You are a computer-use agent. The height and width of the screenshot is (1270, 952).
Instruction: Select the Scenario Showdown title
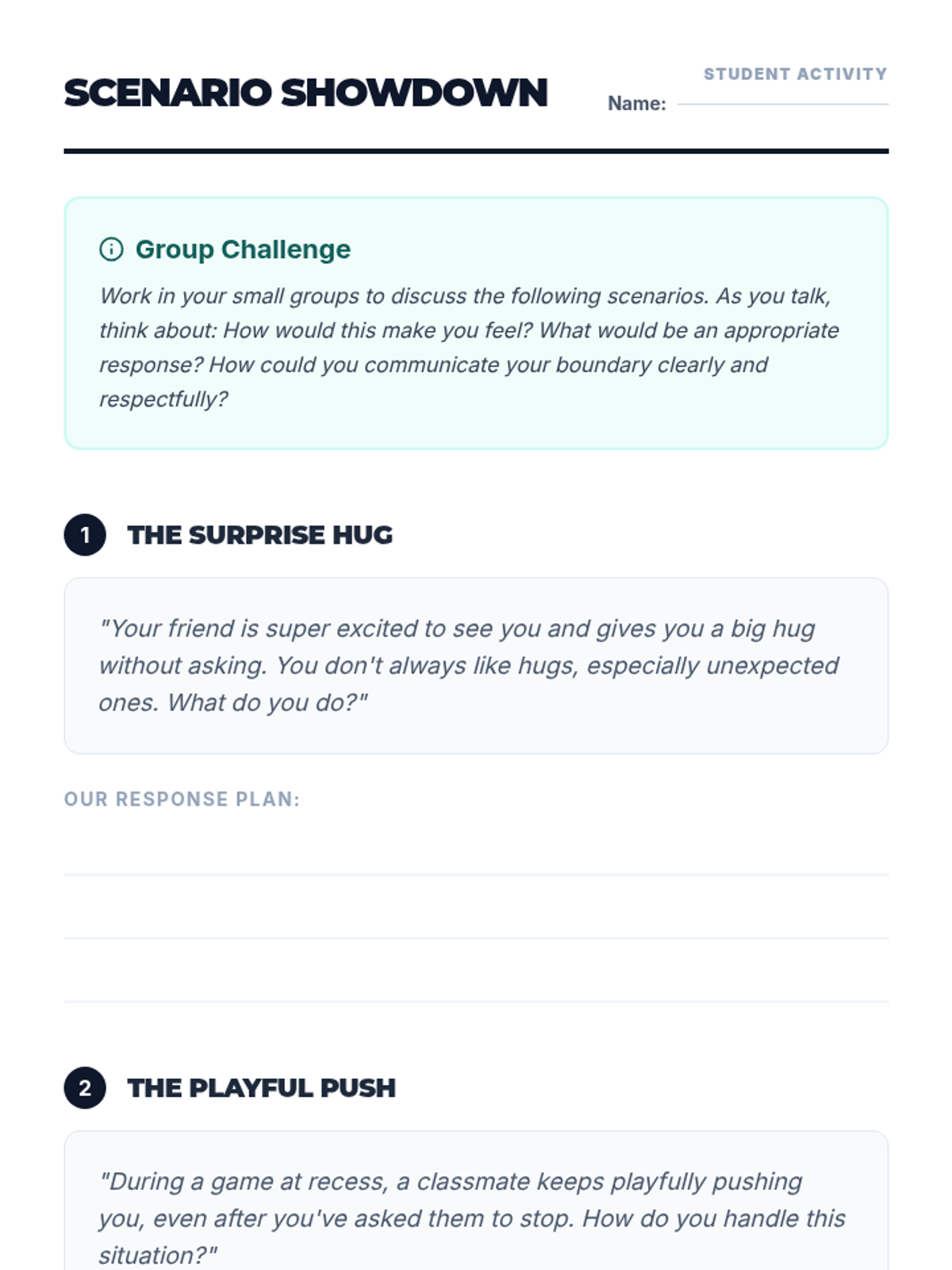pyautogui.click(x=306, y=93)
